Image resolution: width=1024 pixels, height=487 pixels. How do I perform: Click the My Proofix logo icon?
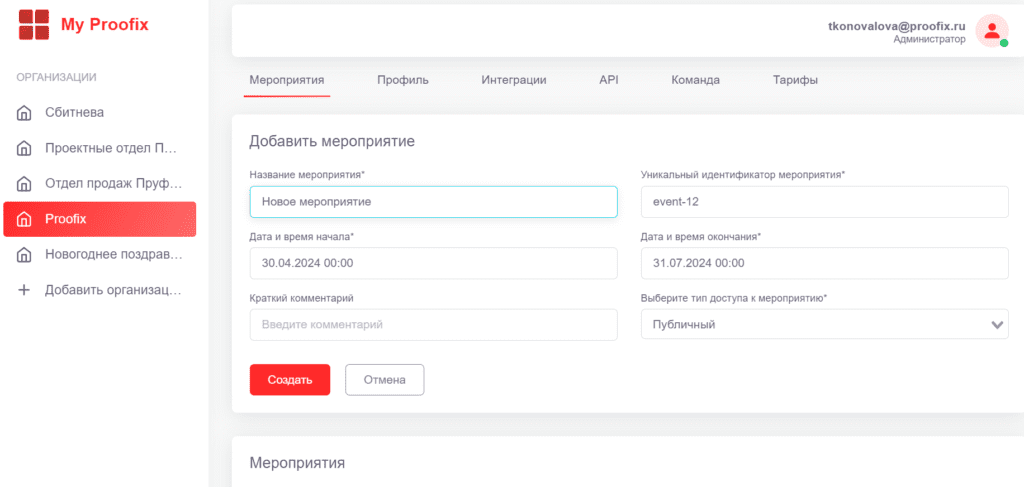[33, 25]
